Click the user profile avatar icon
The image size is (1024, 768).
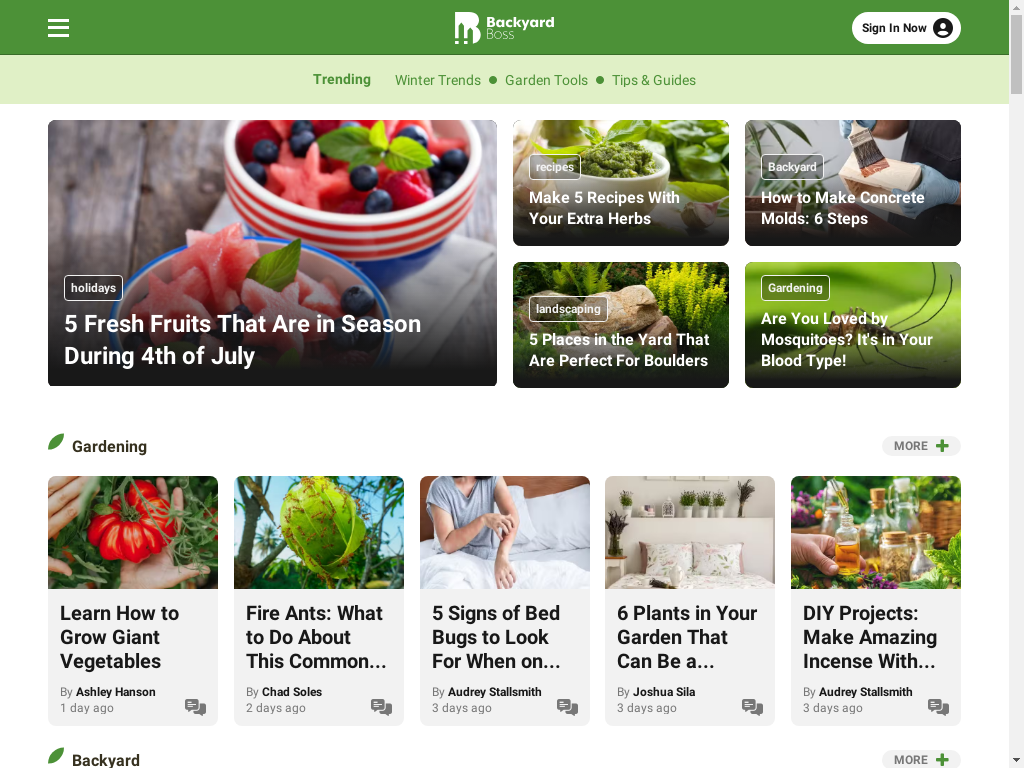pyautogui.click(x=942, y=28)
